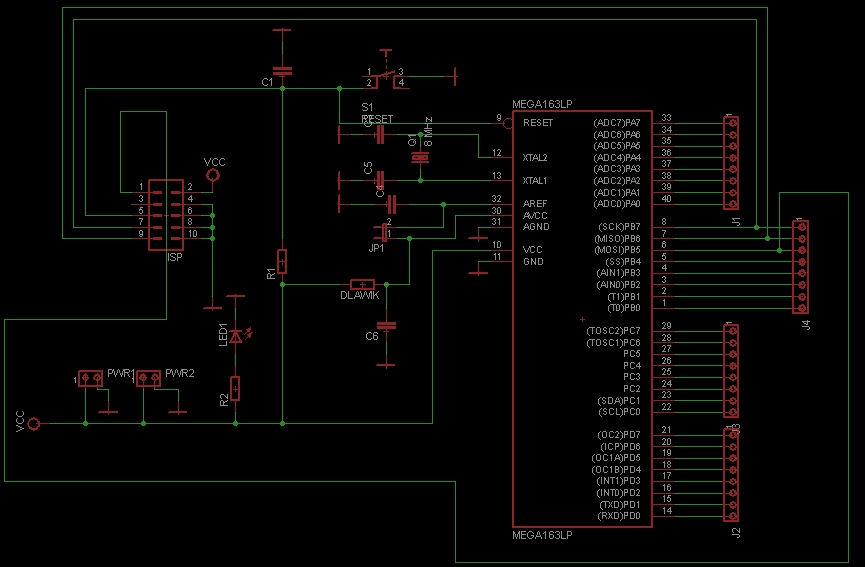
Task: Click the (SCK)PB7 pin label
Action: click(619, 227)
